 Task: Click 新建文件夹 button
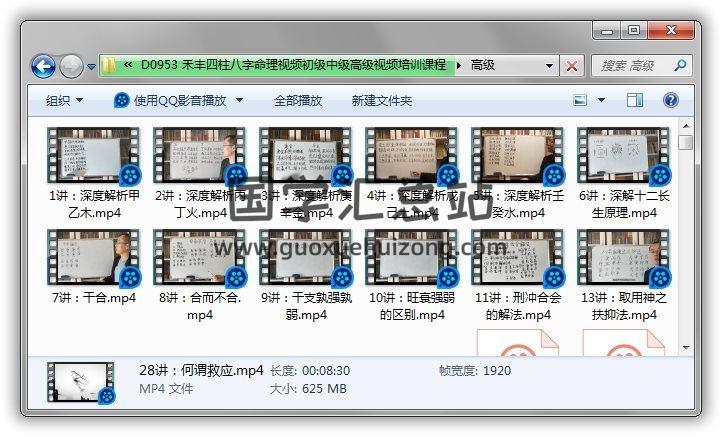pos(382,100)
